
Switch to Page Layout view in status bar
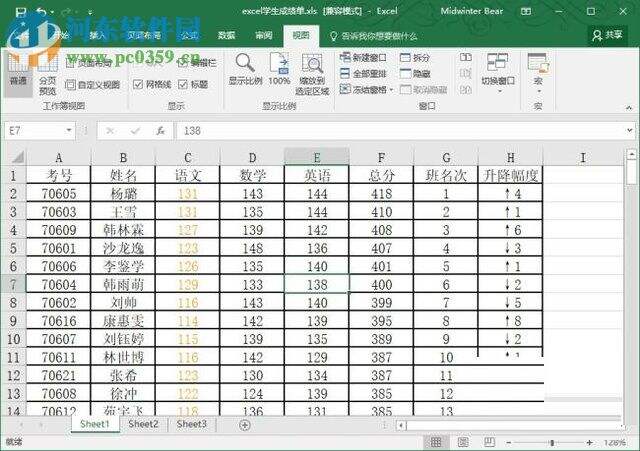(x=463, y=442)
